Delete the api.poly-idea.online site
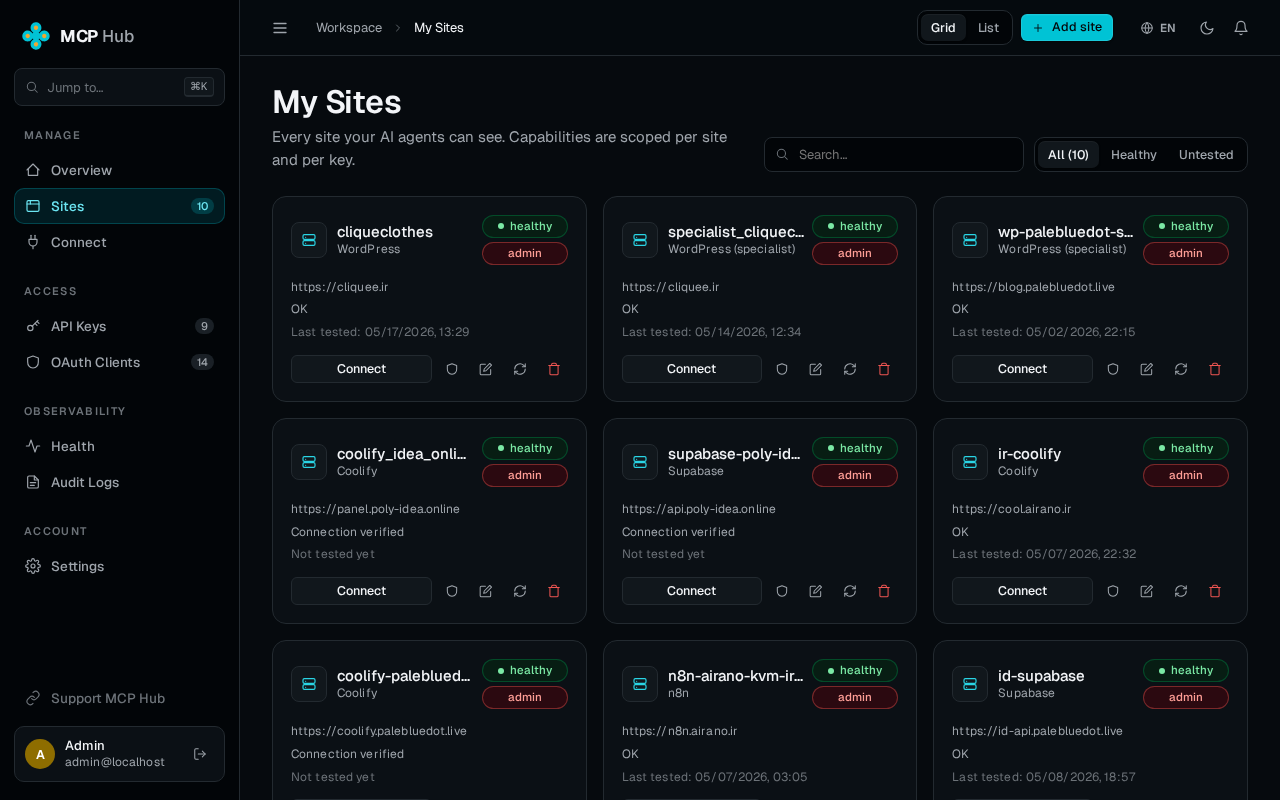The height and width of the screenshot is (800, 1280). [884, 591]
